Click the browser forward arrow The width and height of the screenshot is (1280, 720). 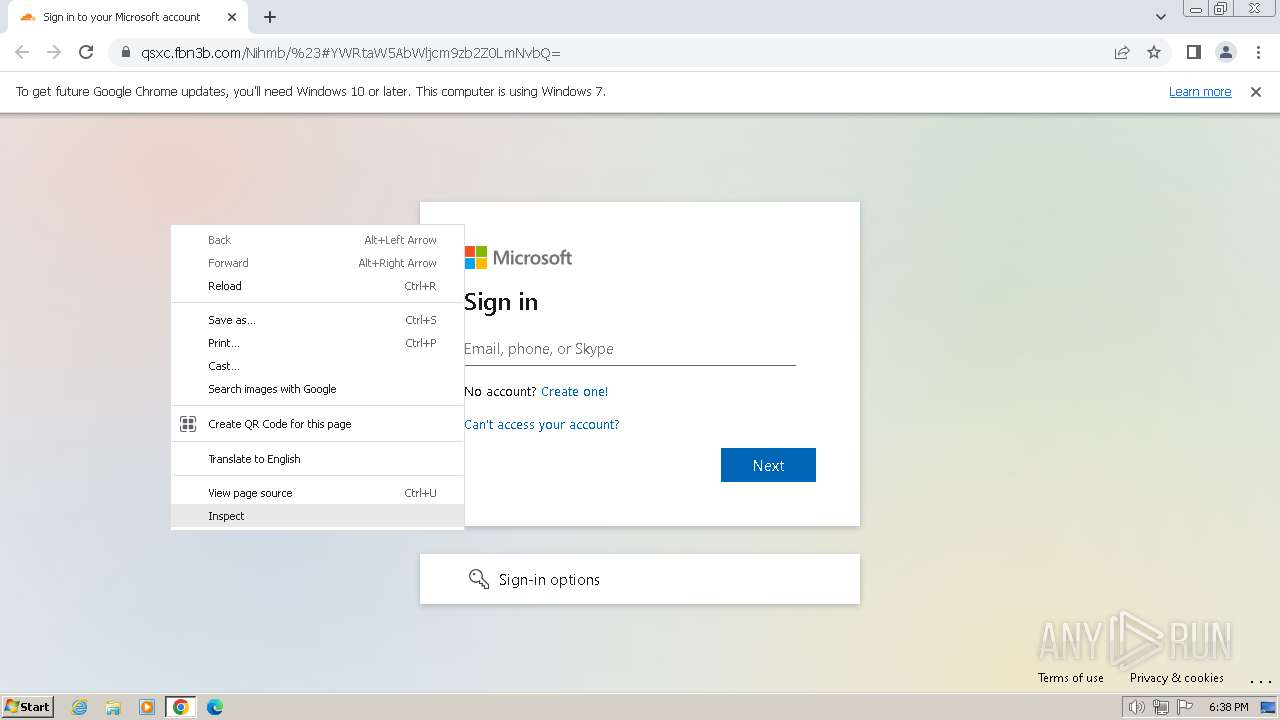click(x=54, y=52)
